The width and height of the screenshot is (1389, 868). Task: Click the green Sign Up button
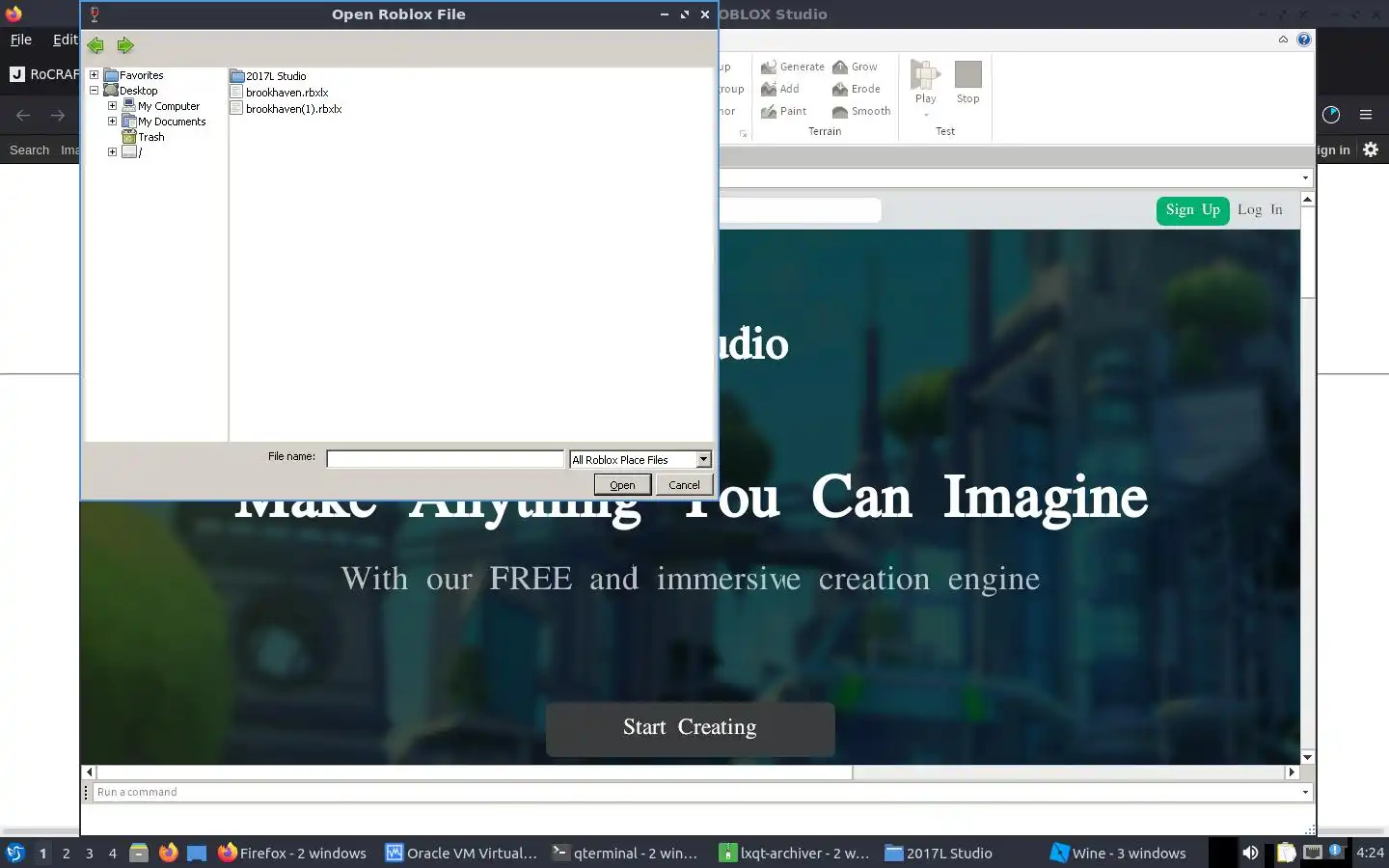pos(1192,210)
